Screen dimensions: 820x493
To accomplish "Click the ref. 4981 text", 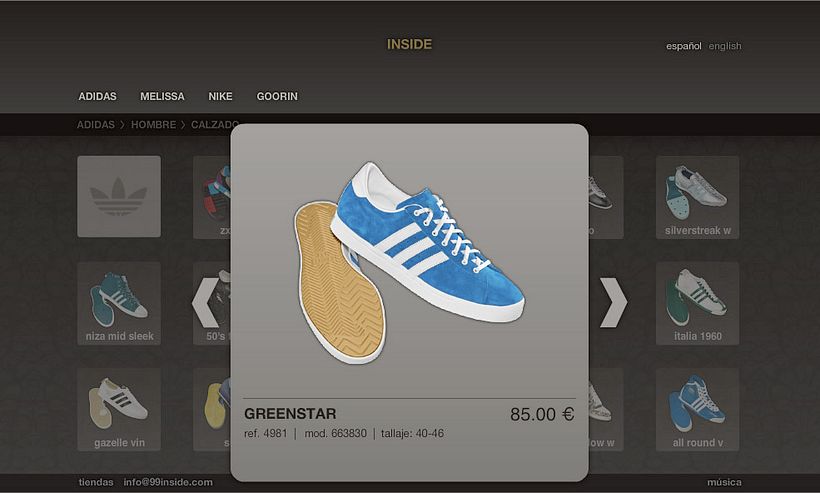I will click(266, 433).
